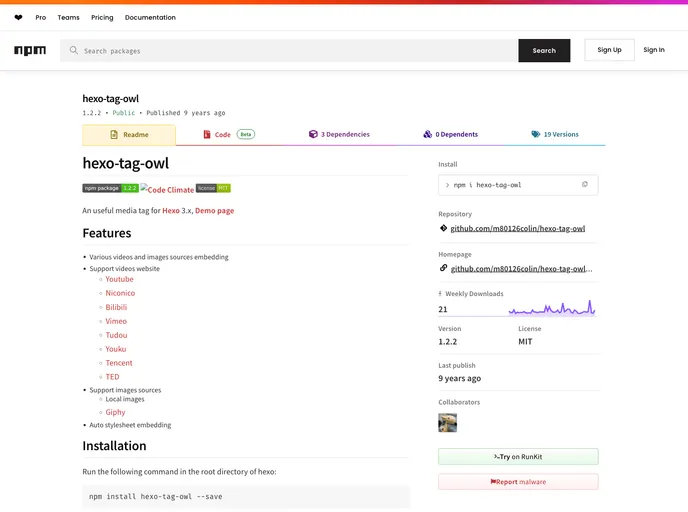The height and width of the screenshot is (512, 688).
Task: Open the Tudou link
Action: pyautogui.click(x=116, y=335)
